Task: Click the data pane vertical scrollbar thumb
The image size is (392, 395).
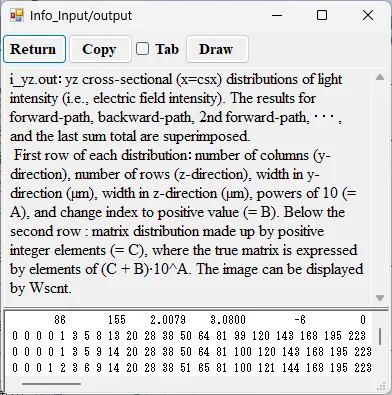Action: (380, 336)
